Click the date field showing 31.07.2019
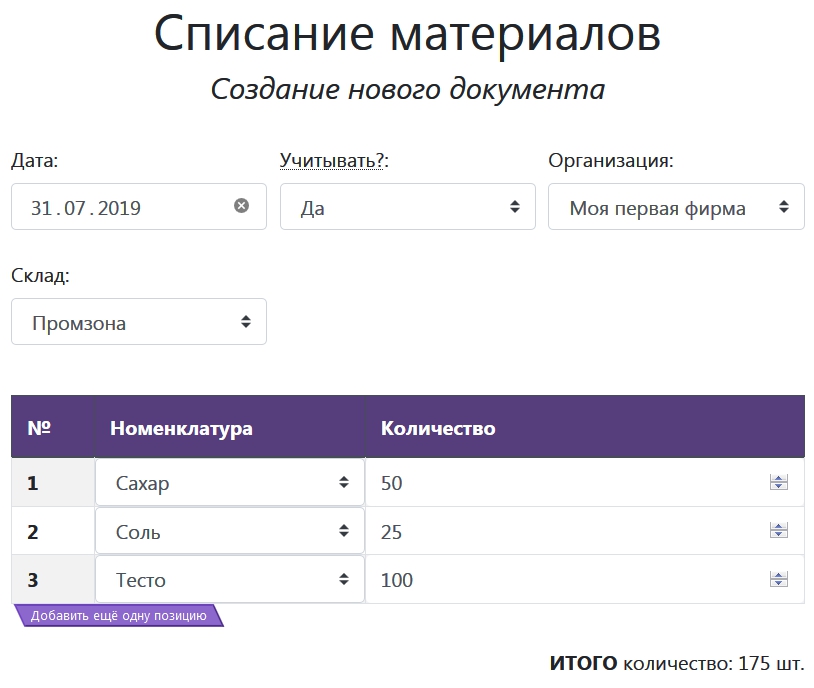Screen dimensions: 814x688 pos(120,208)
